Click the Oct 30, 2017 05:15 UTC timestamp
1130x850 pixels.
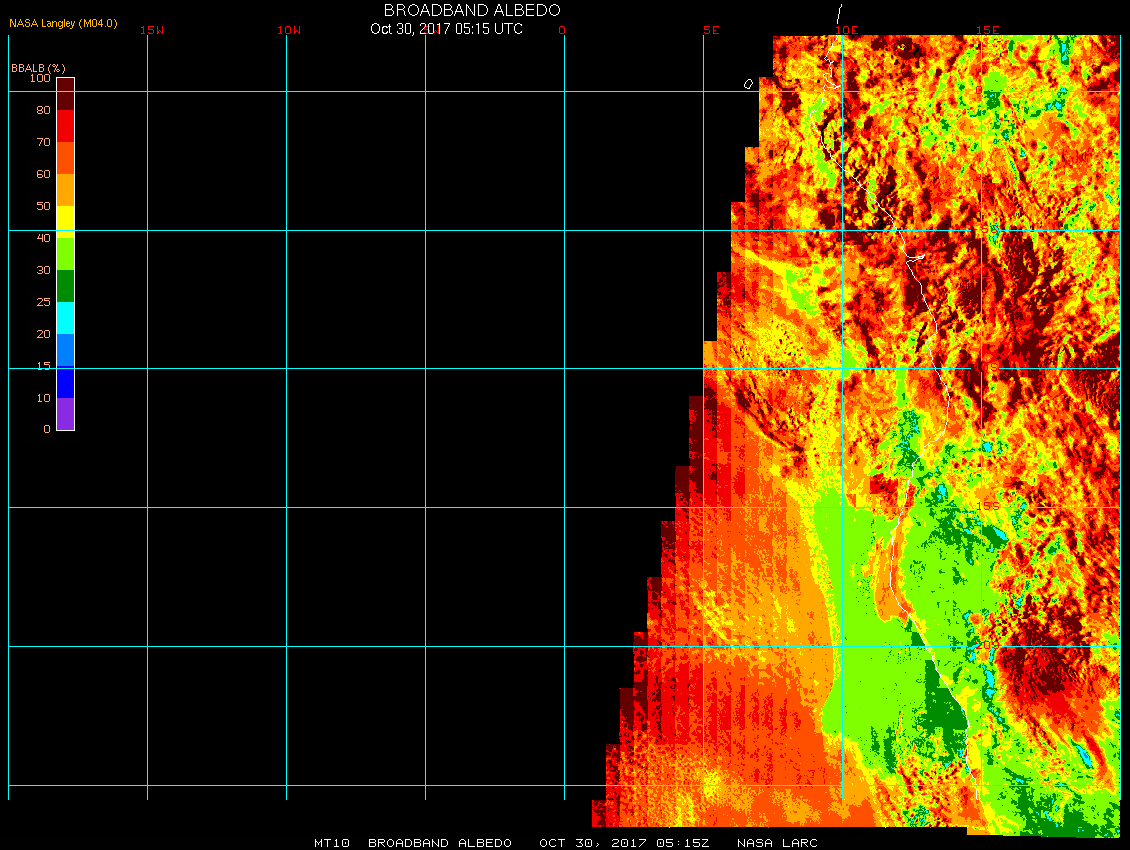click(446, 29)
